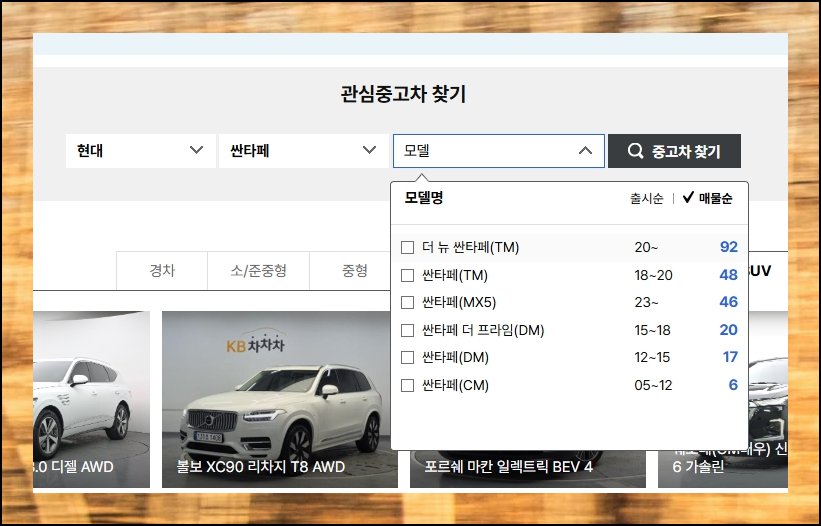Sort models by 출시순
This screenshot has height=526, width=821.
[x=647, y=198]
